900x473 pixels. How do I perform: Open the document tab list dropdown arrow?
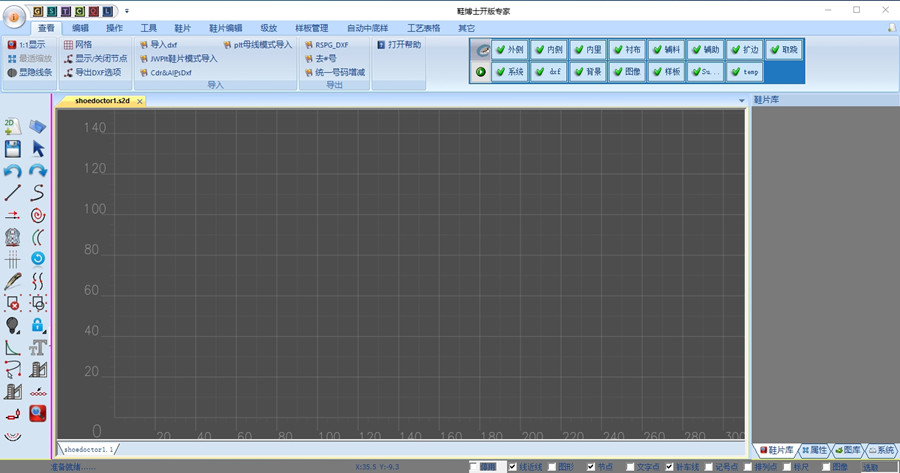741,100
